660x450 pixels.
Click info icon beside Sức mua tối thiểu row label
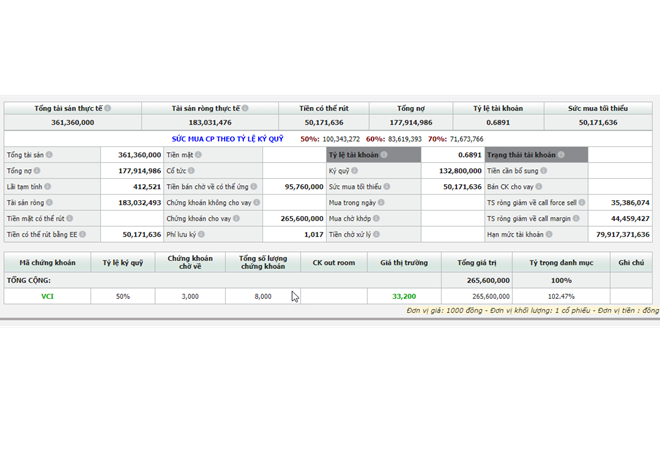tap(387, 187)
